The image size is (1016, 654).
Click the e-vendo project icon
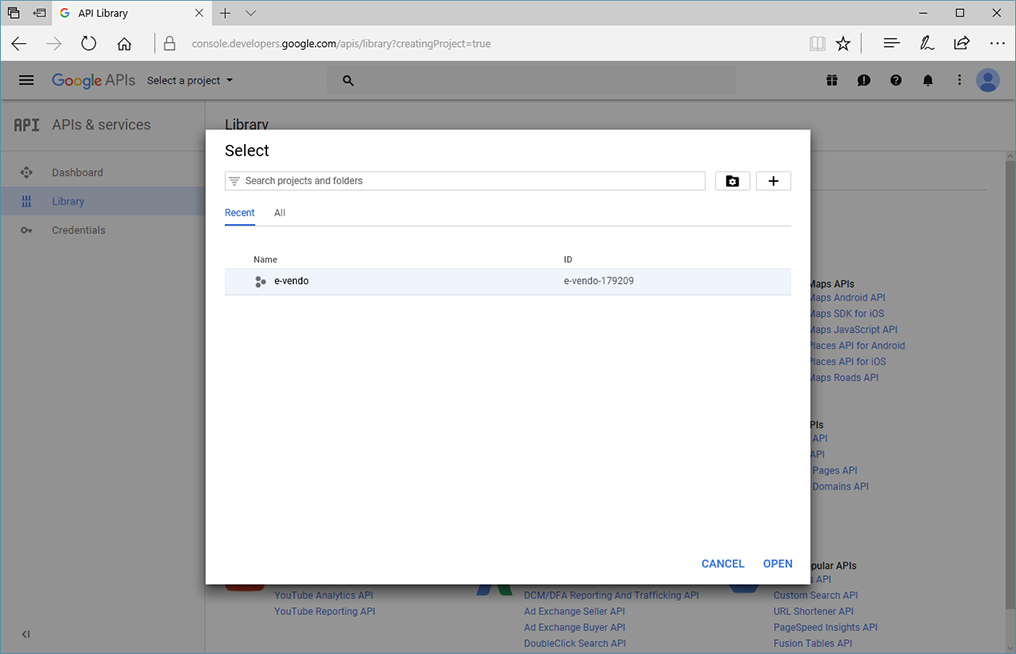pos(260,281)
